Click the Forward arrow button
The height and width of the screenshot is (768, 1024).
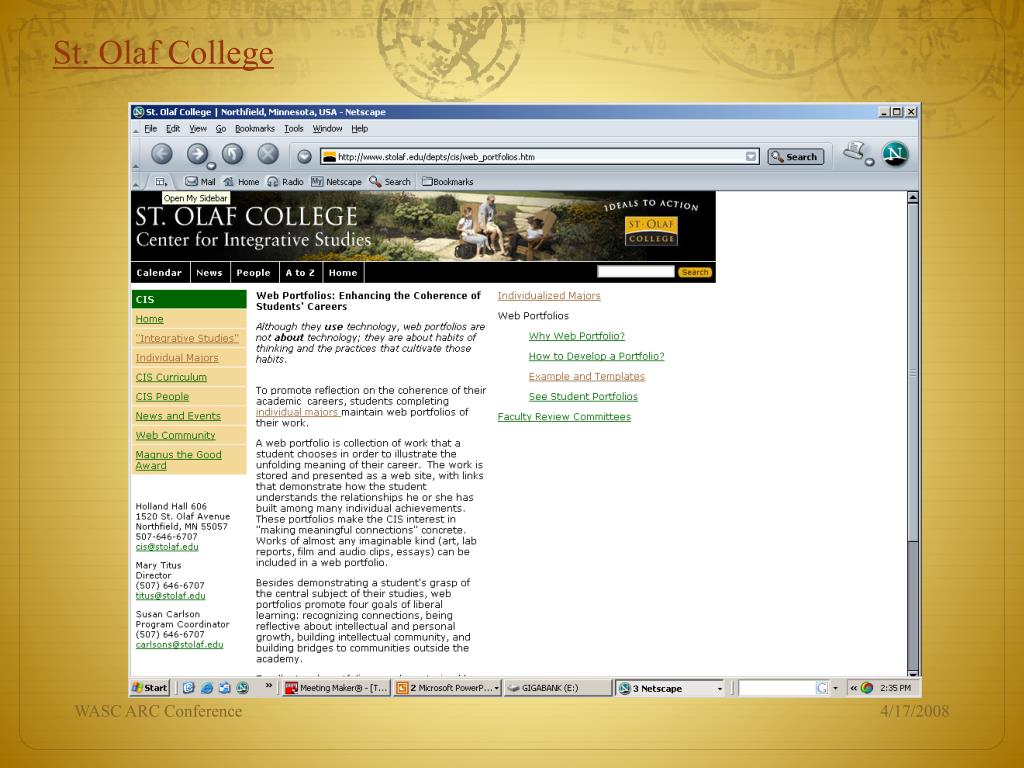(197, 154)
